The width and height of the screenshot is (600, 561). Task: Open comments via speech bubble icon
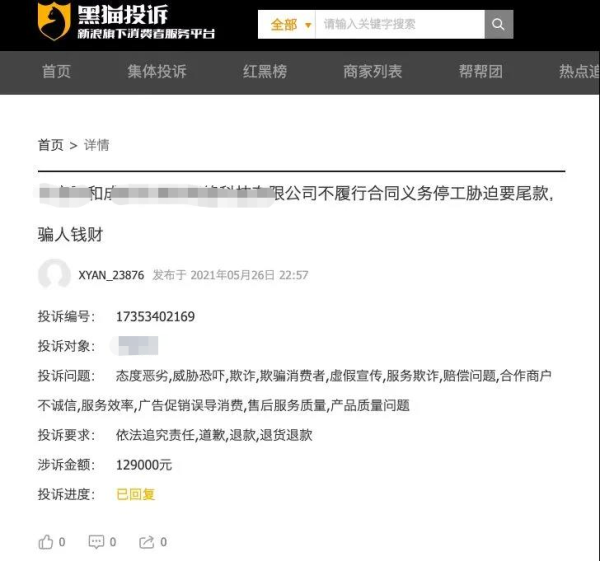click(96, 542)
